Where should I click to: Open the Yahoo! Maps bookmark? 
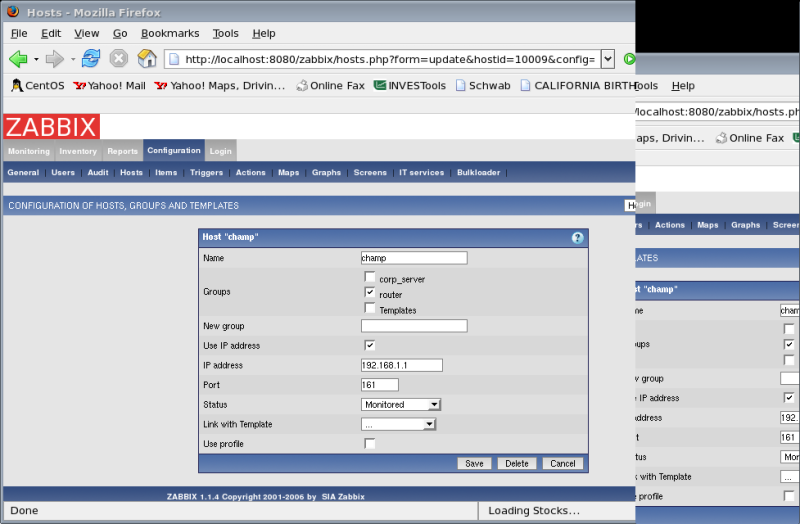pos(219,86)
